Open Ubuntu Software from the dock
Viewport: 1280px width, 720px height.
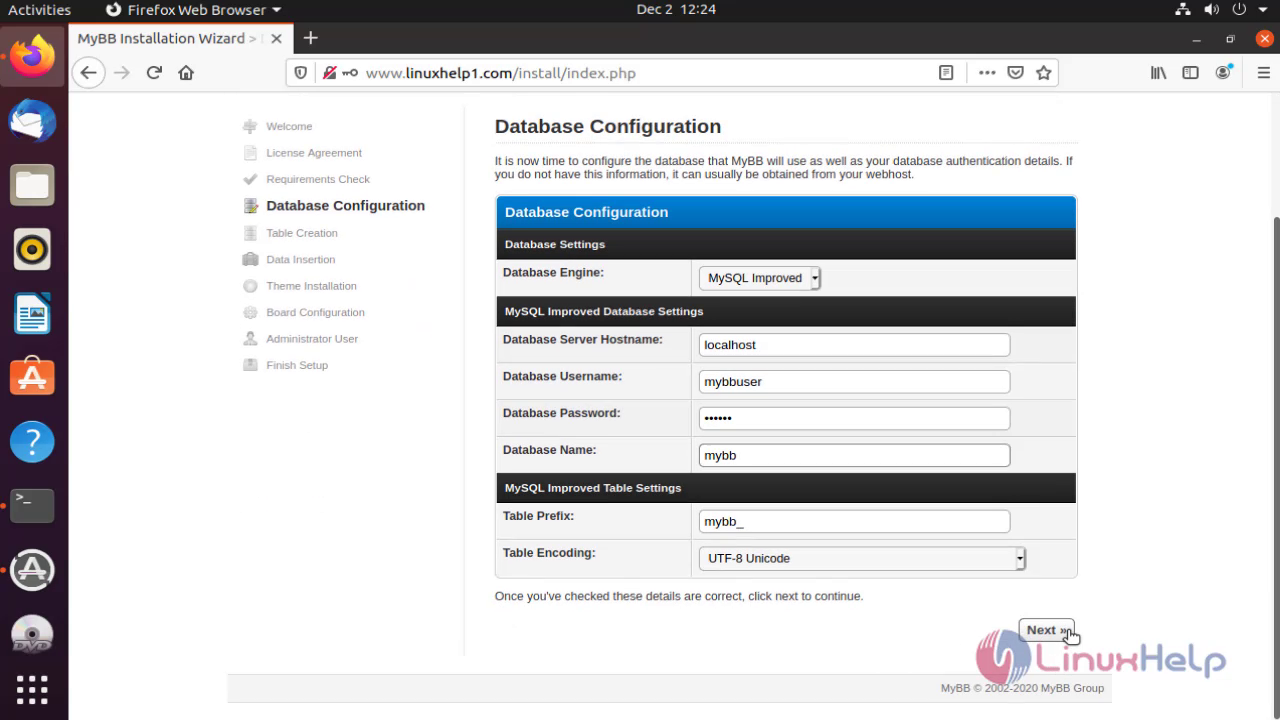[33, 378]
